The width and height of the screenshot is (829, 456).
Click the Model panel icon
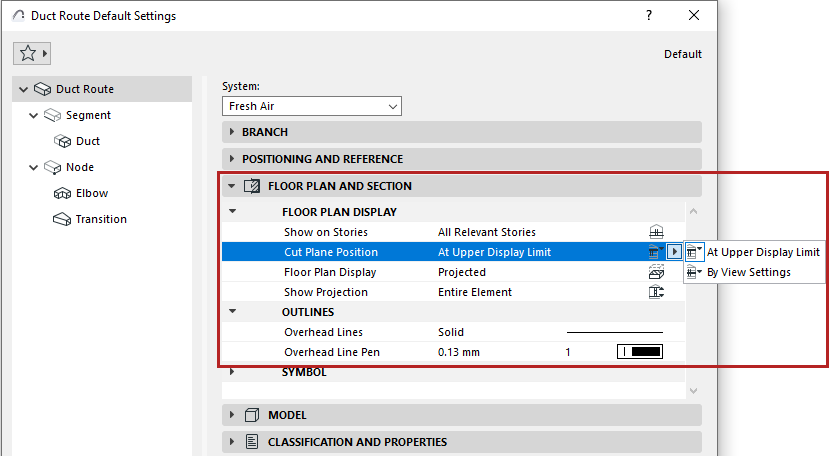click(x=252, y=415)
